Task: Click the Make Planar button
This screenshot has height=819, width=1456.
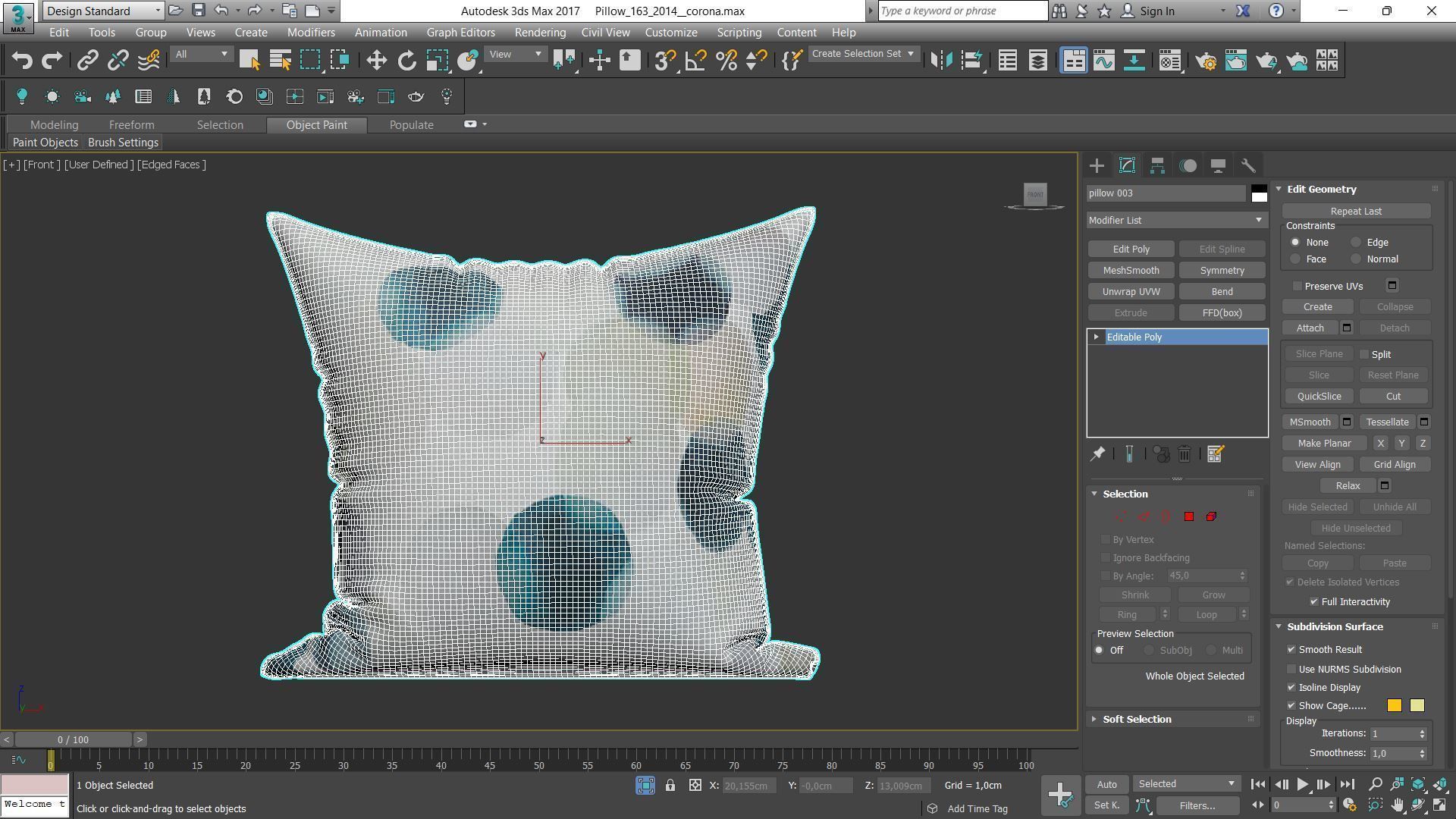Action: click(x=1324, y=444)
